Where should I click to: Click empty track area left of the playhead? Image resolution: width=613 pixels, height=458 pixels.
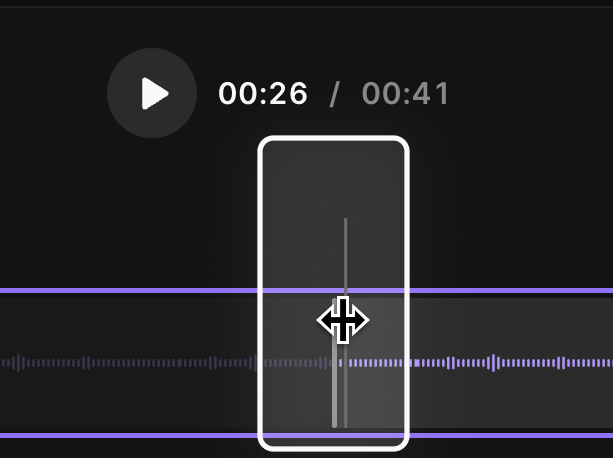click(129, 324)
